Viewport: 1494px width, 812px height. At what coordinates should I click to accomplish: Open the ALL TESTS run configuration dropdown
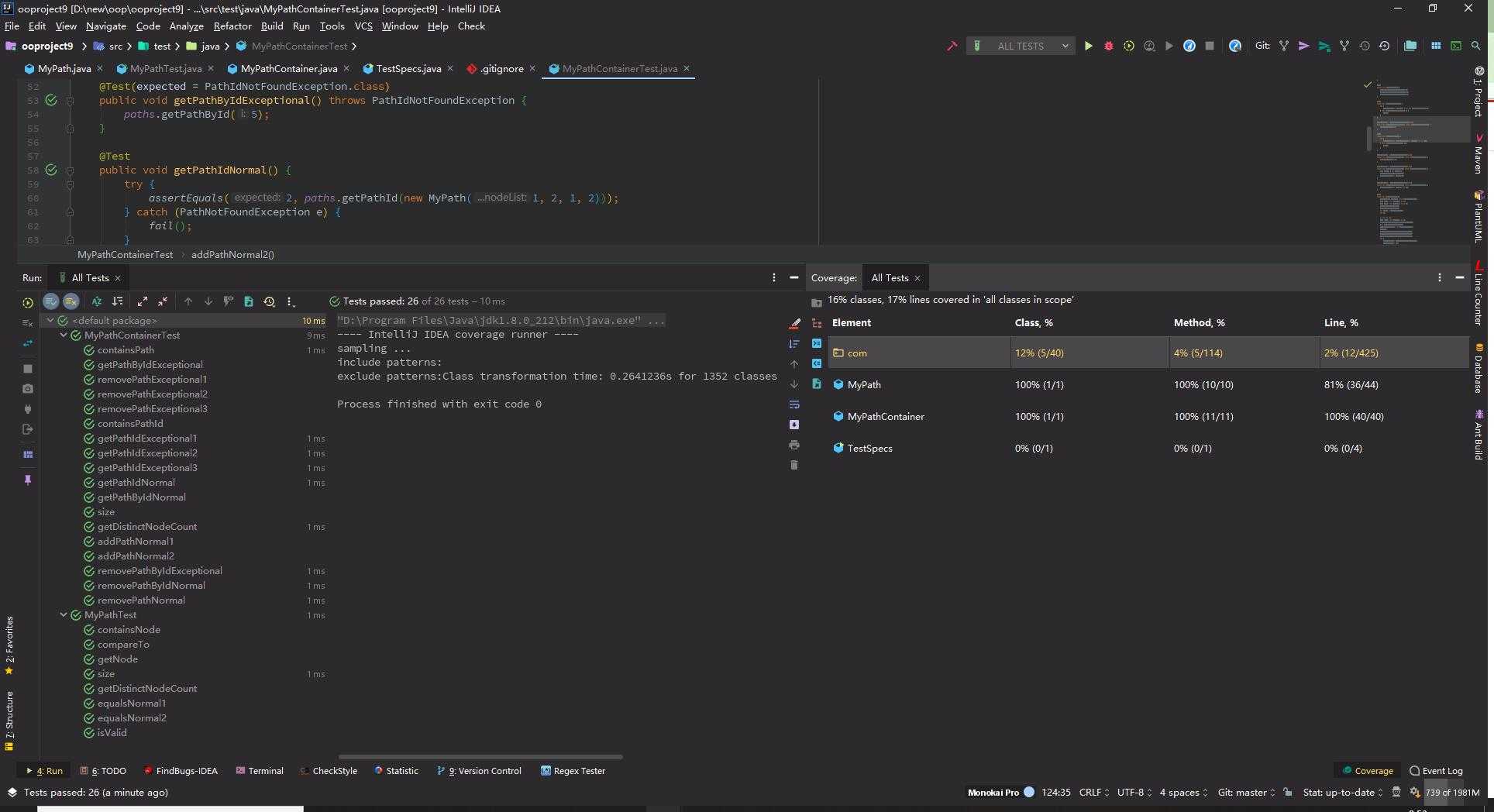1021,46
